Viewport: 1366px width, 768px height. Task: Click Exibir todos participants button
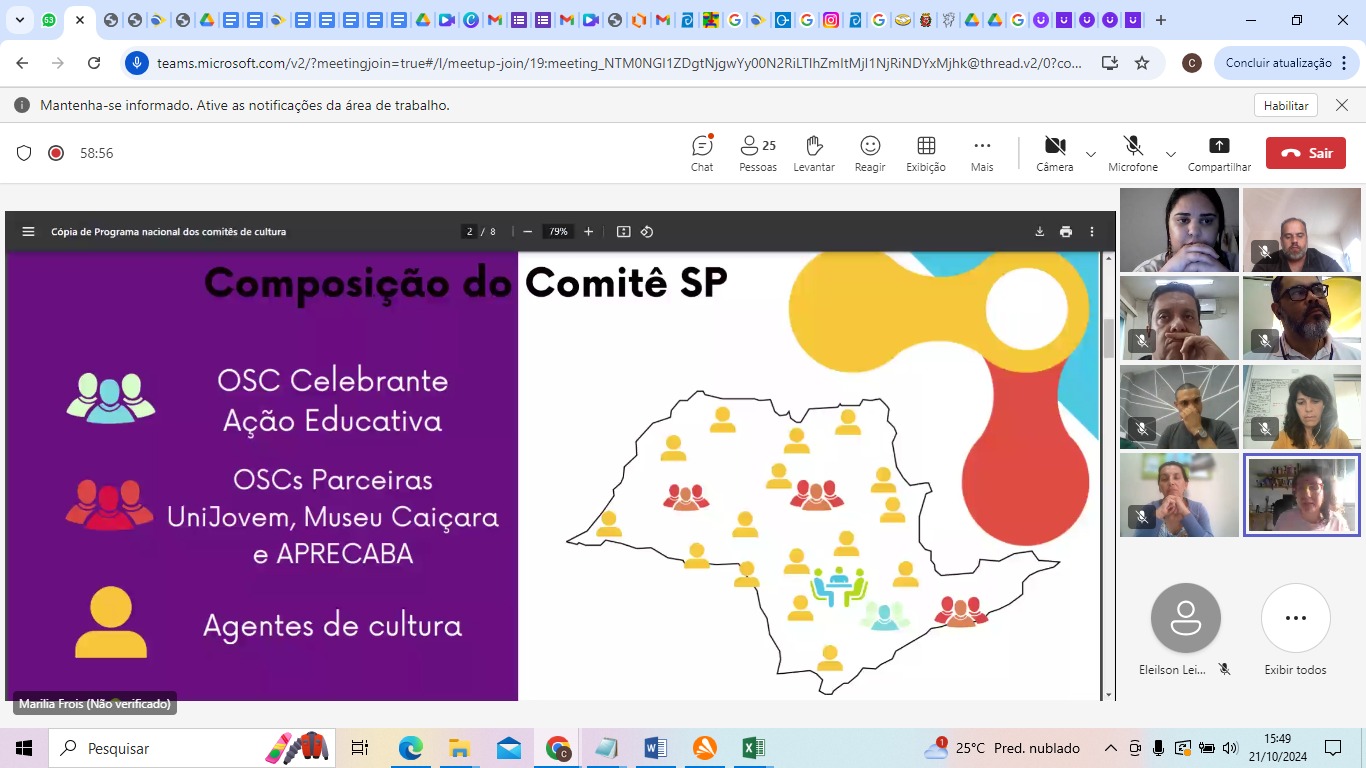[1295, 619]
